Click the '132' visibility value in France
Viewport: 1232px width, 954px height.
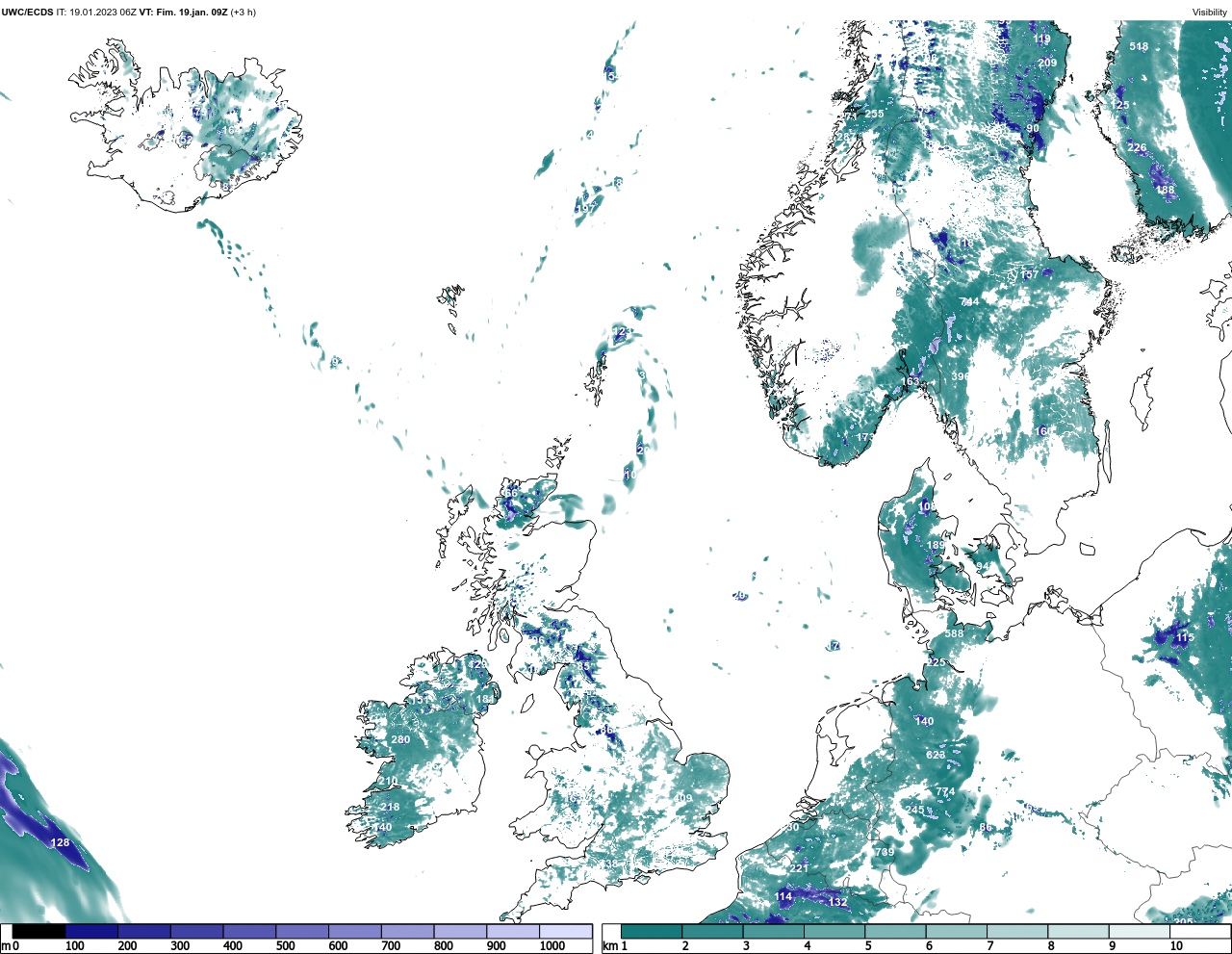pyautogui.click(x=838, y=903)
